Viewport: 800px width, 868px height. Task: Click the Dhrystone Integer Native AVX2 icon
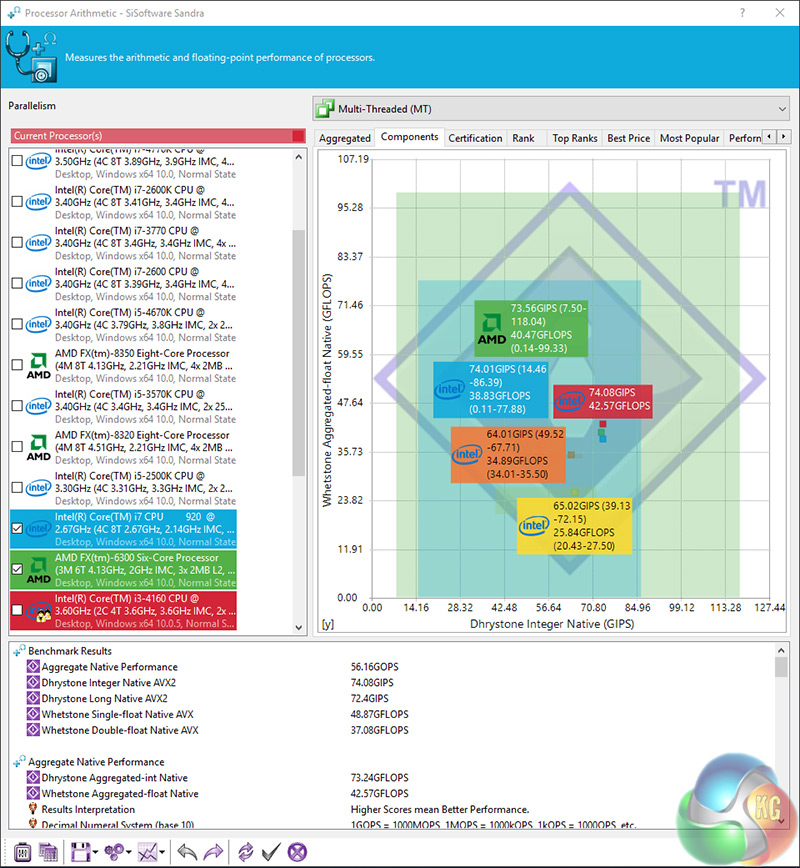(33, 683)
